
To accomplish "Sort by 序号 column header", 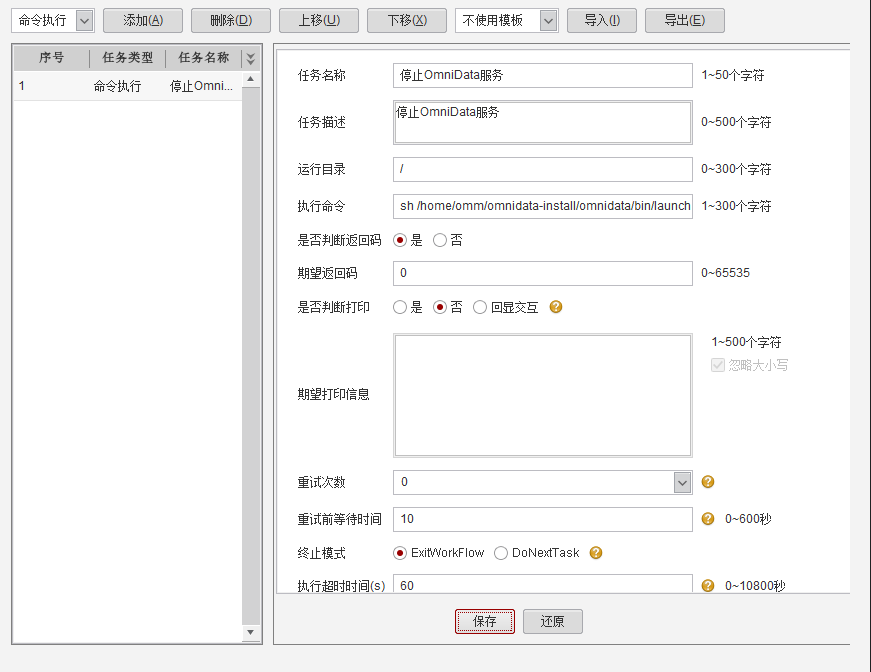I will click(x=51, y=58).
